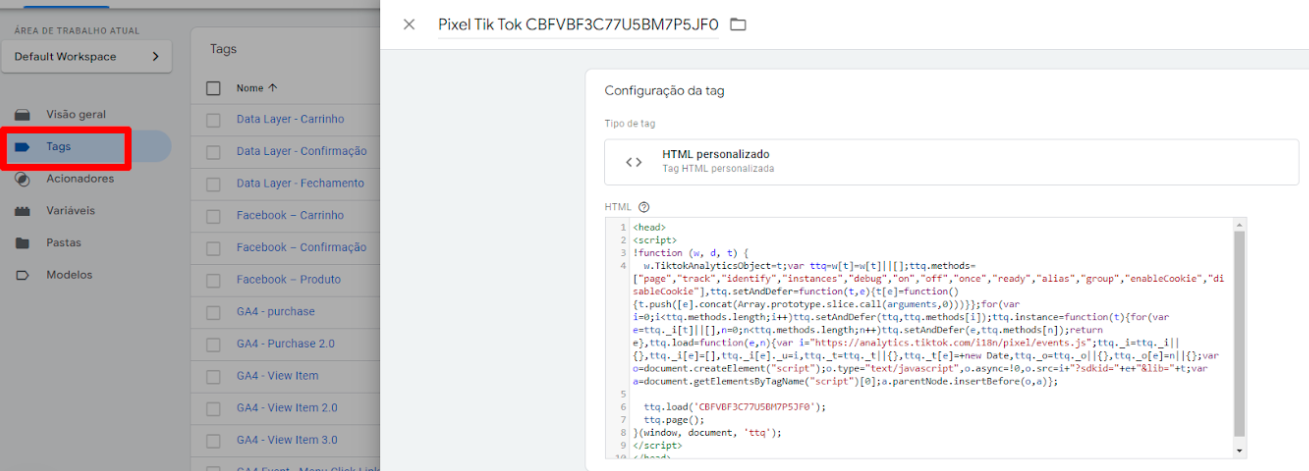
Task: Sort tags by Nome column
Action: tap(257, 88)
